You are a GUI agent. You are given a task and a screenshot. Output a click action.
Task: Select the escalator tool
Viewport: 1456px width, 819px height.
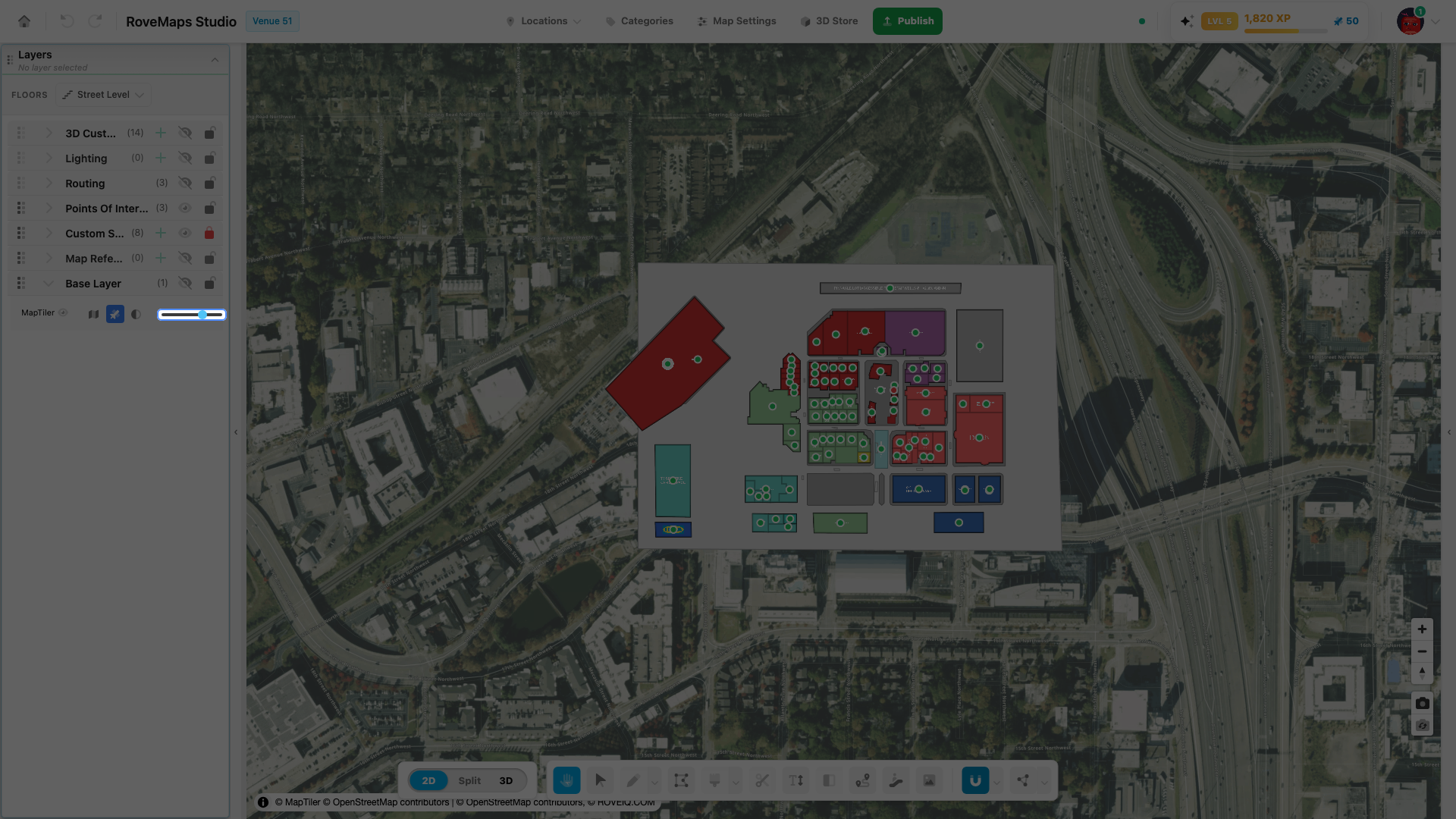pyautogui.click(x=896, y=780)
